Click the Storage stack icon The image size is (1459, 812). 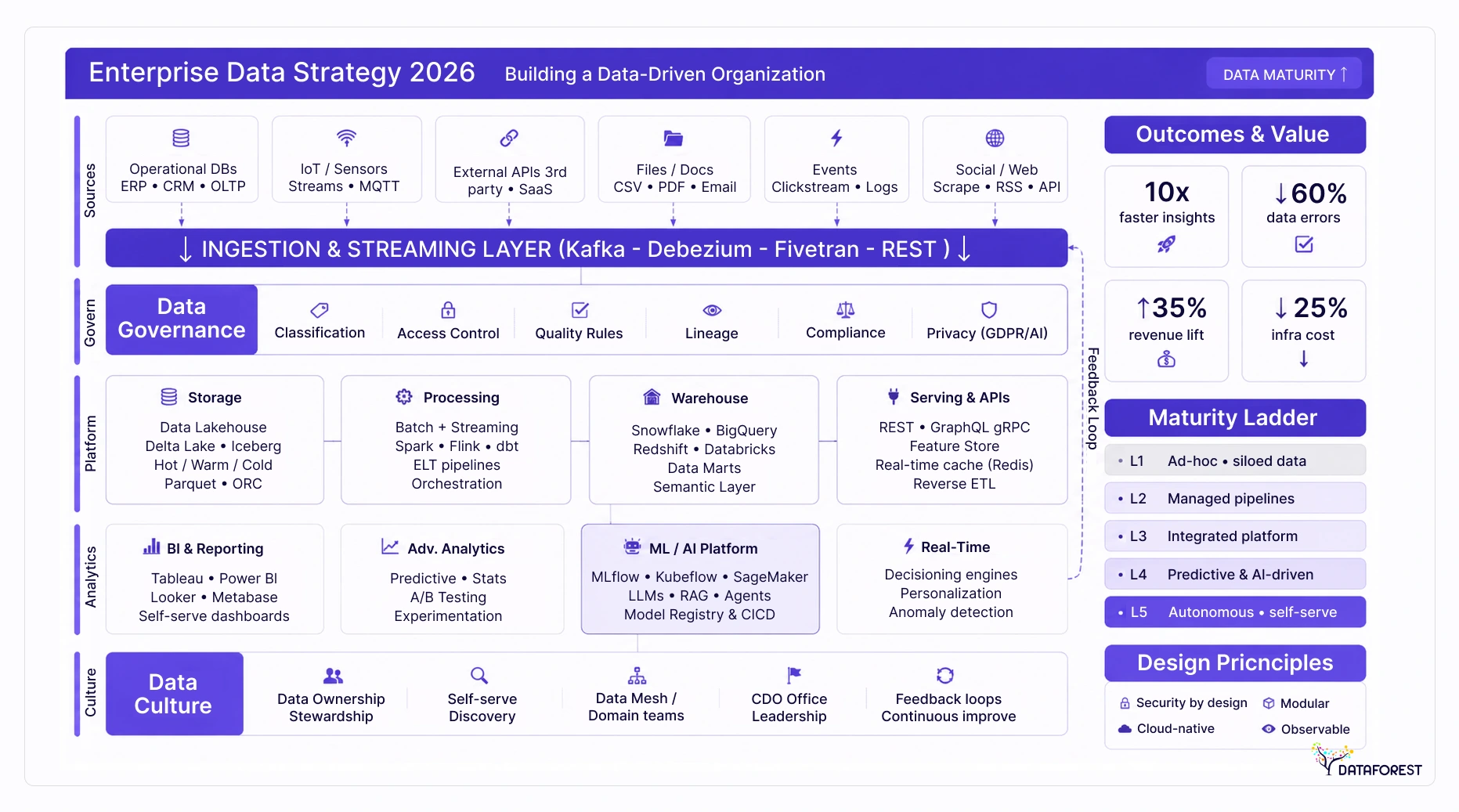[x=169, y=397]
